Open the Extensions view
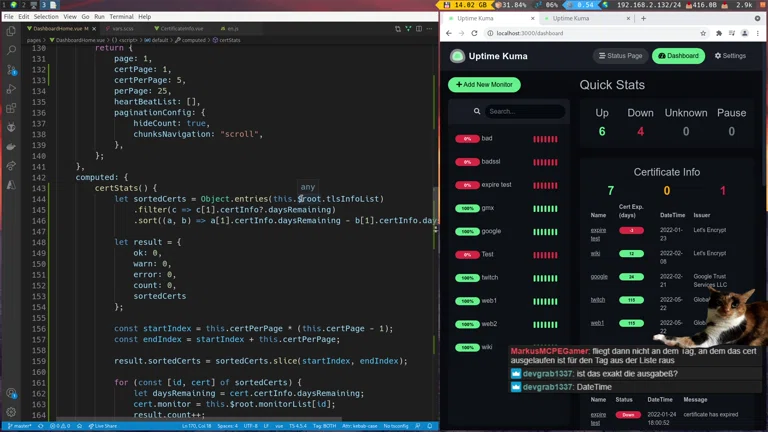This screenshot has width=768, height=432. coord(11,108)
